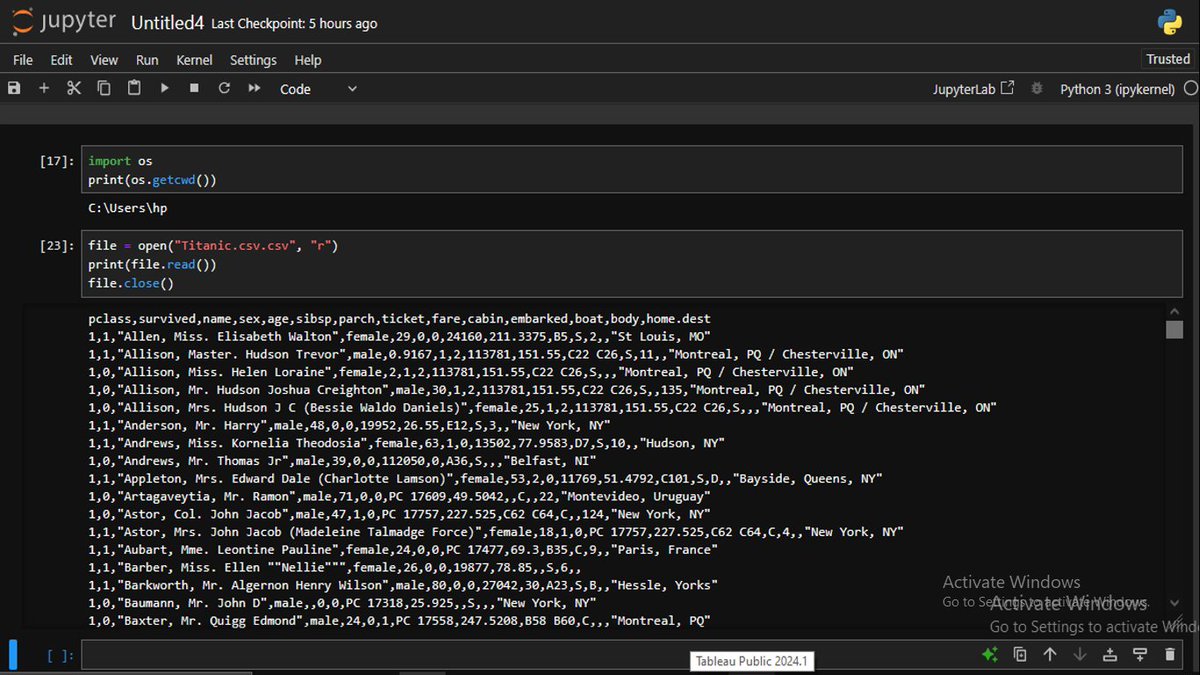Viewport: 1200px width, 675px height.
Task: Click the CSV header line starting pclass,survived
Action: (x=399, y=318)
